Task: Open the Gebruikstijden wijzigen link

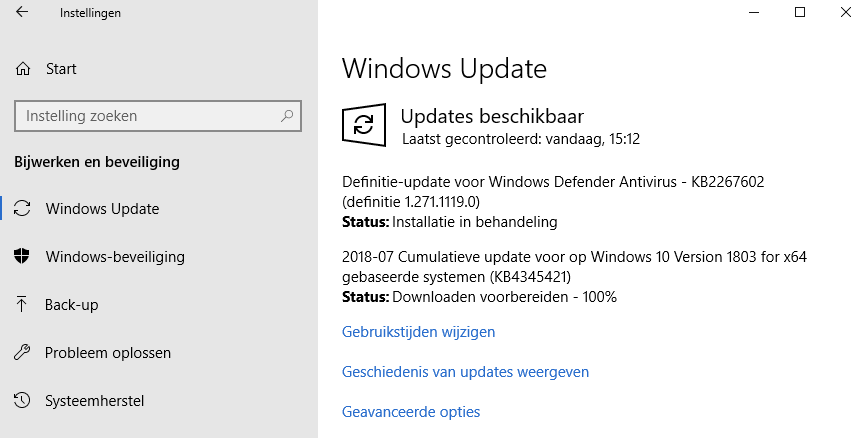Action: tap(418, 332)
